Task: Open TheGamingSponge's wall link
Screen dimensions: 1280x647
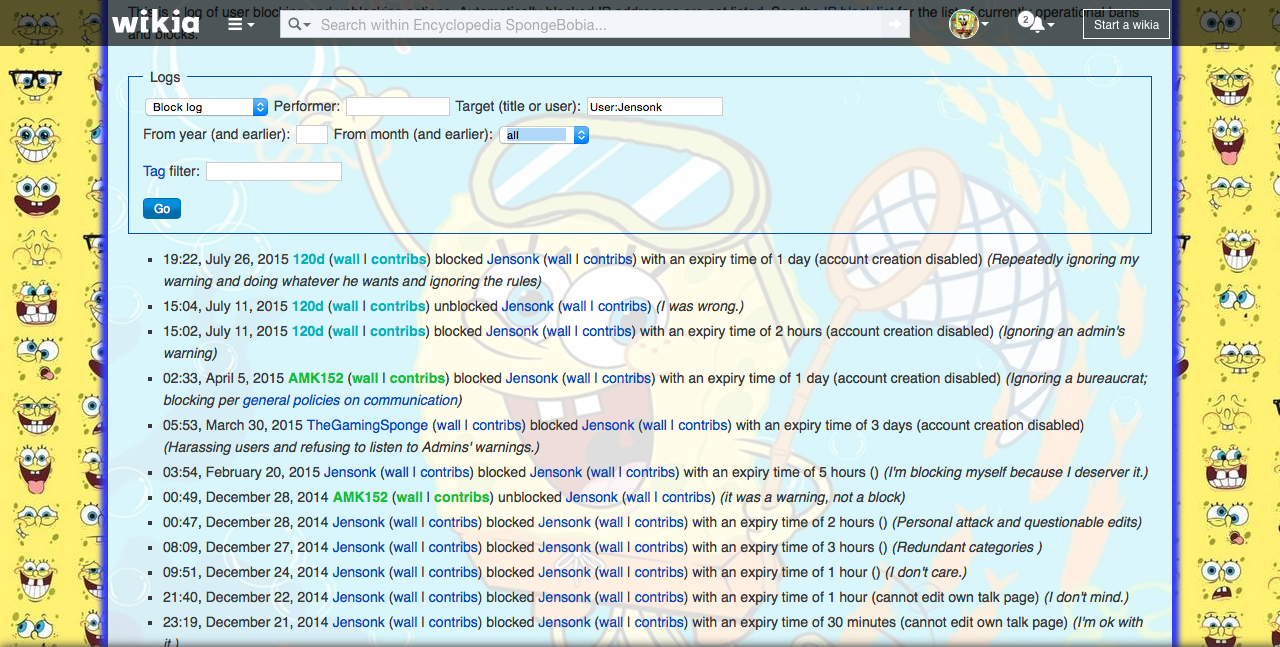Action: [449, 425]
